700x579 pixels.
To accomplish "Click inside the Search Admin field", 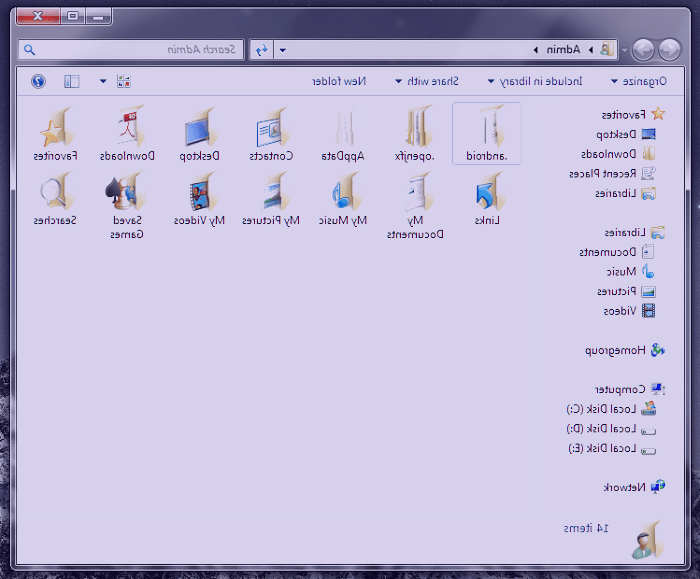I will [x=140, y=49].
